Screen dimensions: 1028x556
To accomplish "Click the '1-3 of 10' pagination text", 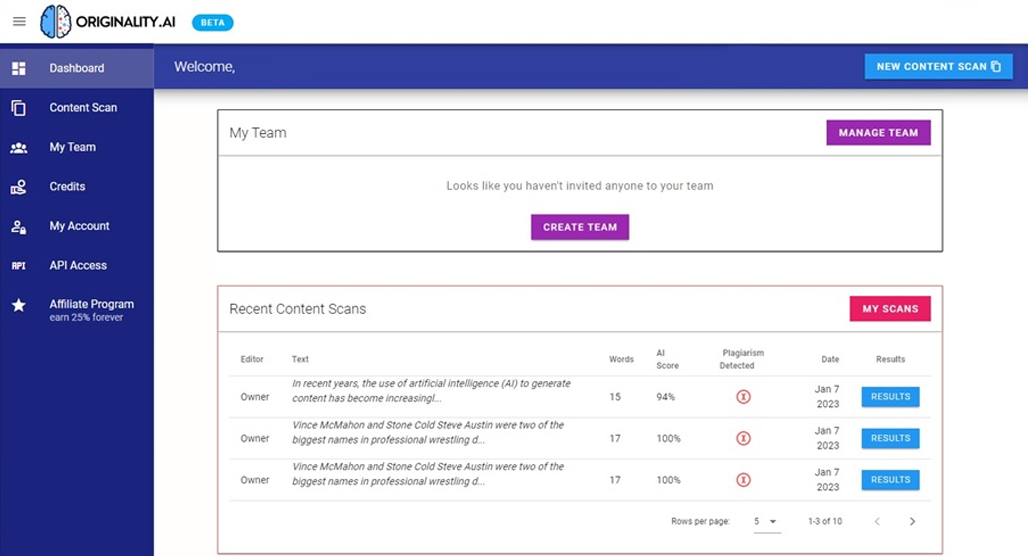I will pyautogui.click(x=825, y=521).
